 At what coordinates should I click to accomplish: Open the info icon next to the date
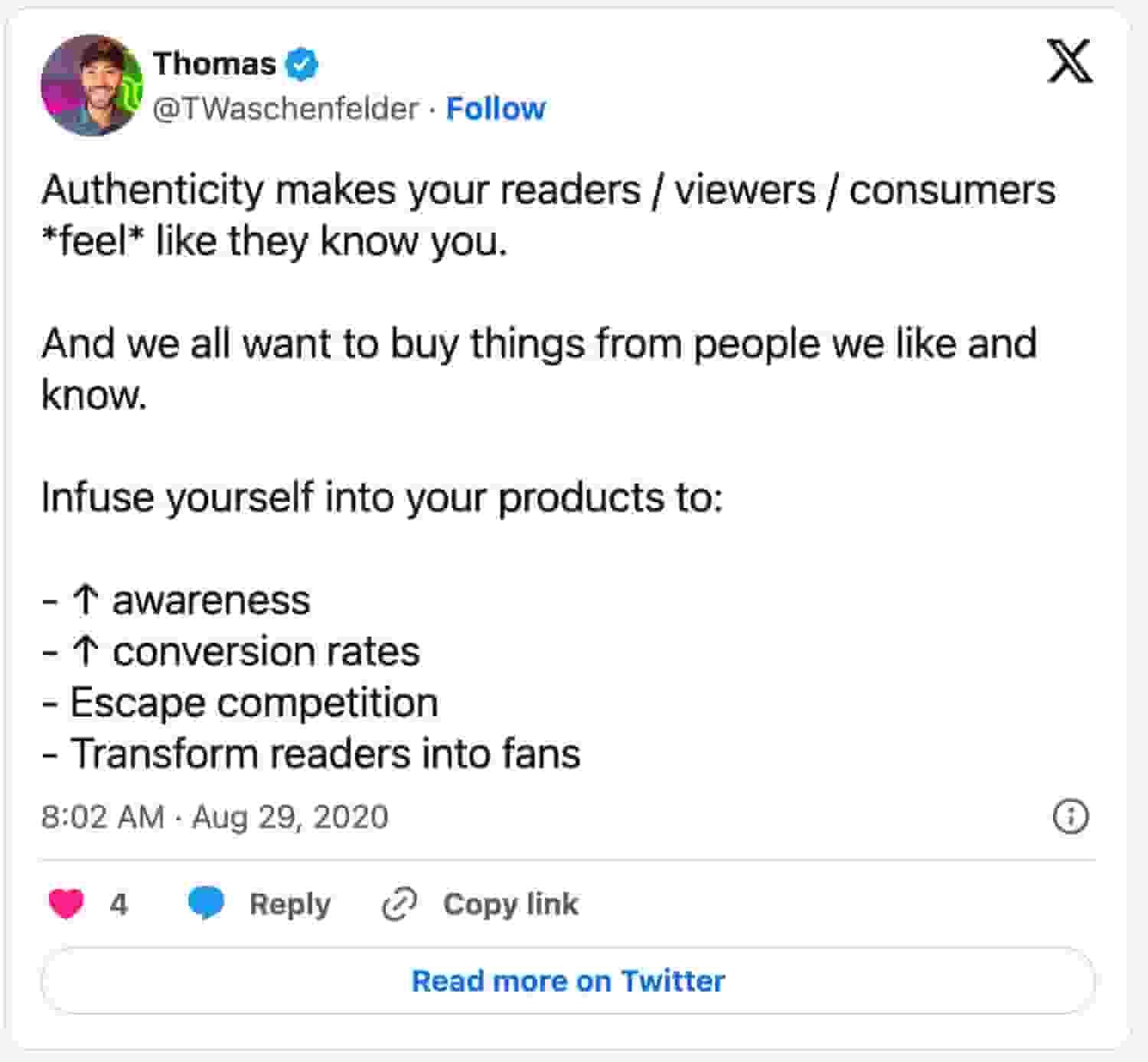(x=1071, y=816)
